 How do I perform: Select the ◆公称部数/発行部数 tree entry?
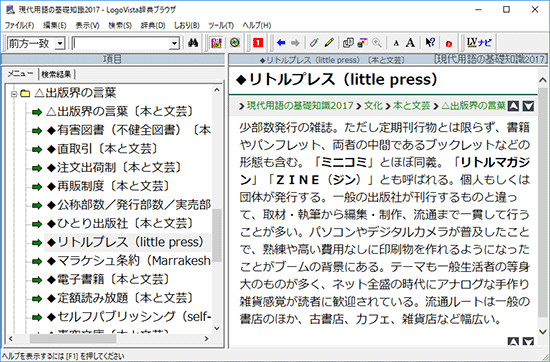point(129,205)
